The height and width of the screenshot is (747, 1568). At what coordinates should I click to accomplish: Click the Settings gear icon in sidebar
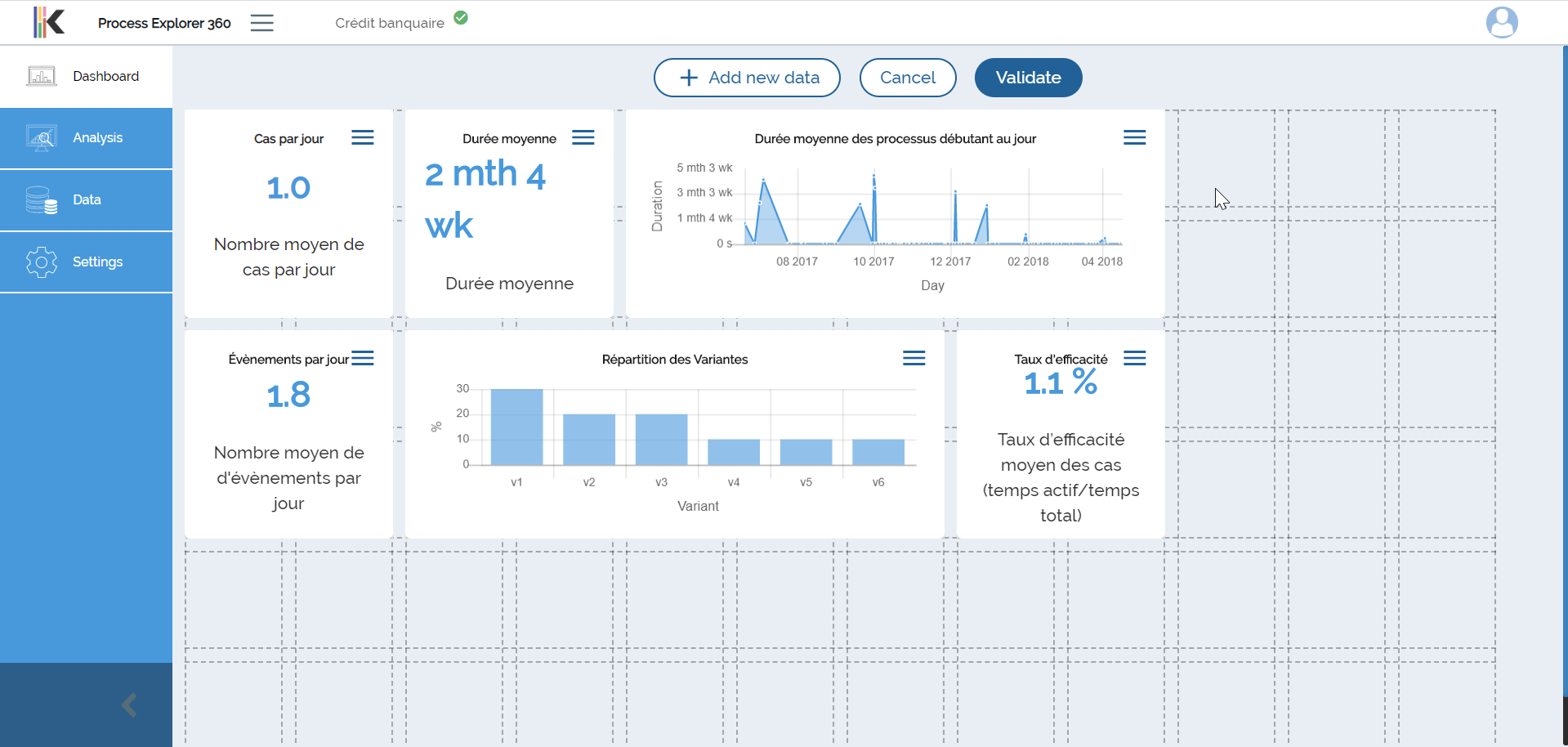[x=42, y=262]
